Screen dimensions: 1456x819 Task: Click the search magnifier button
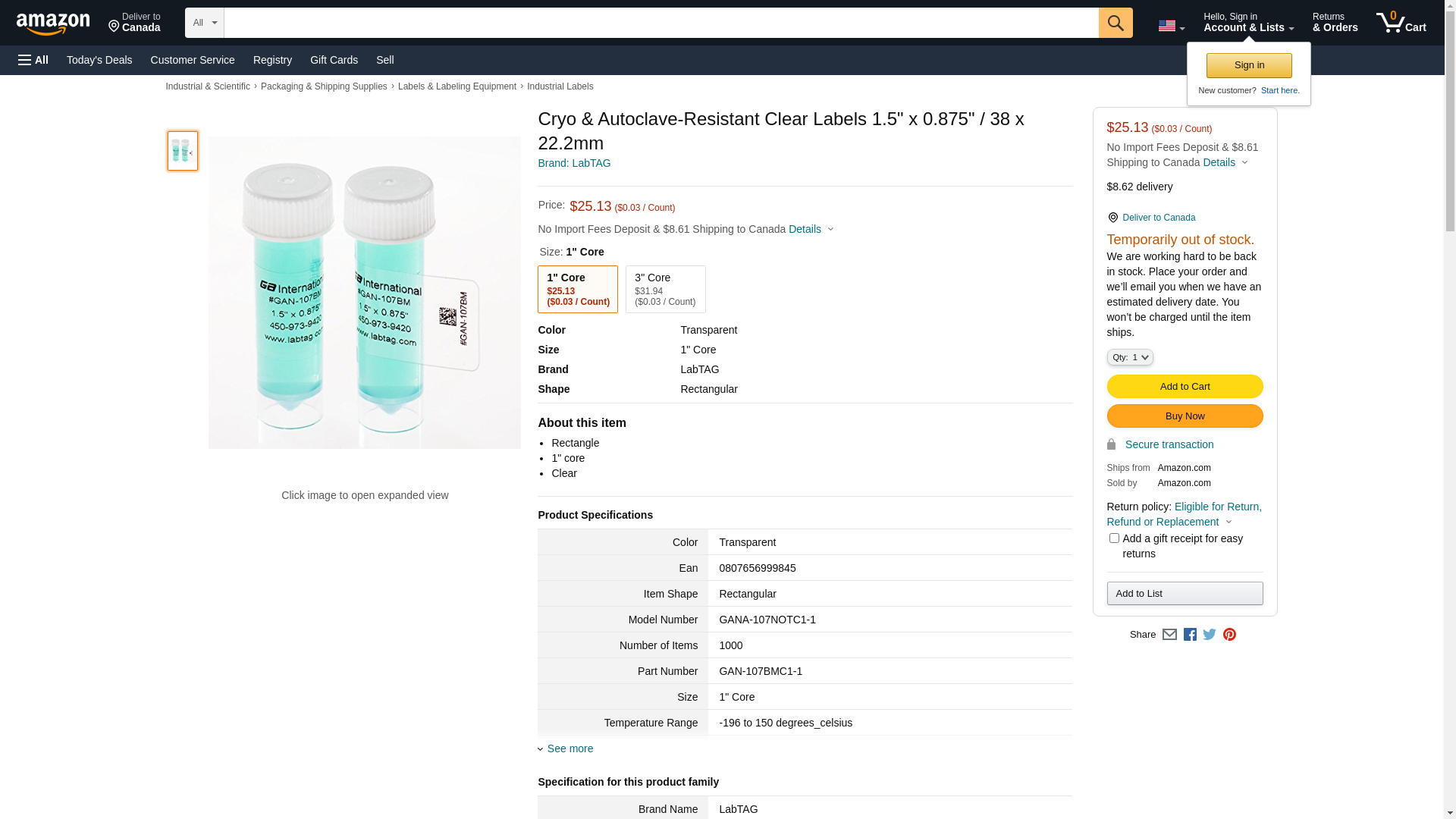1115,23
